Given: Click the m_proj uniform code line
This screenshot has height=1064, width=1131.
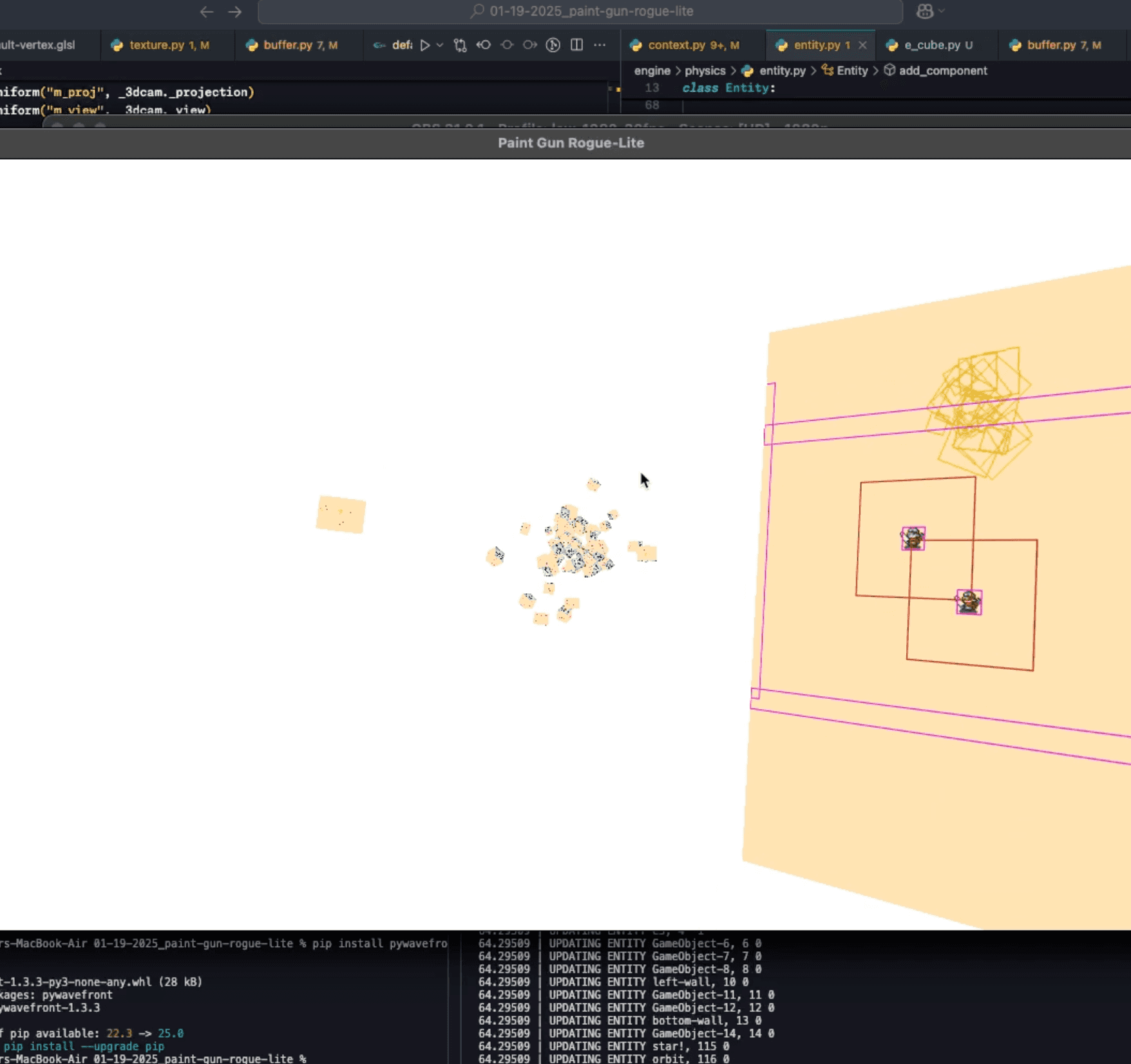Looking at the screenshot, I should (128, 92).
